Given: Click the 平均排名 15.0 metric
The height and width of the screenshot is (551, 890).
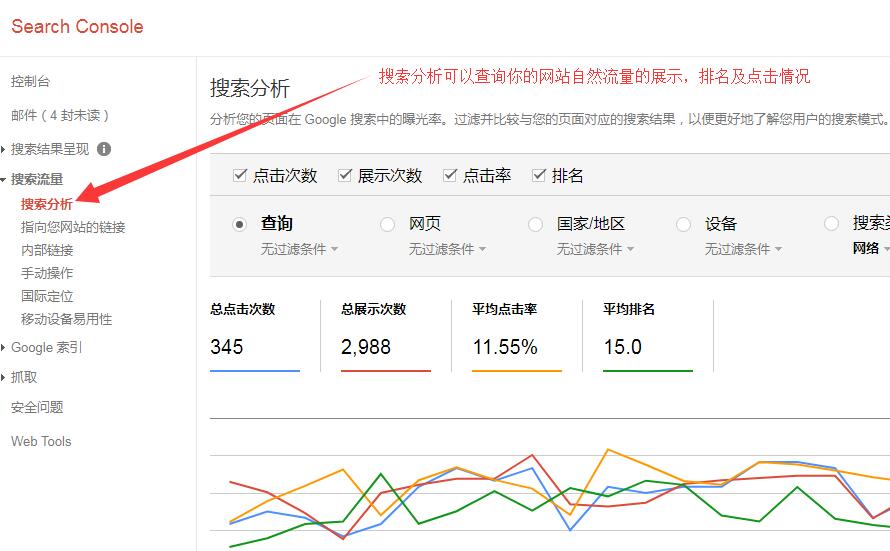Looking at the screenshot, I should pyautogui.click(x=648, y=336).
